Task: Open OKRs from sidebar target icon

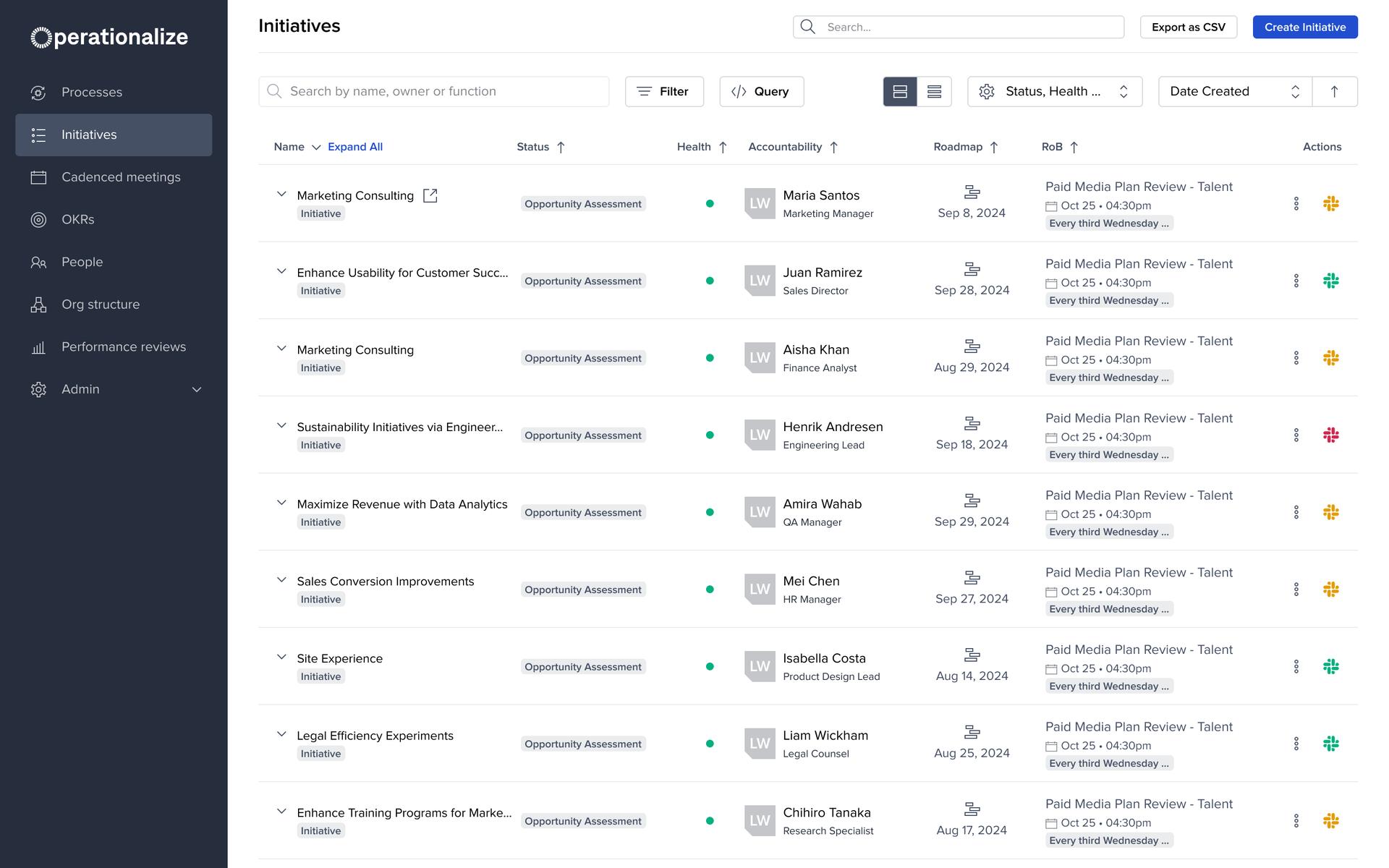Action: (x=38, y=220)
